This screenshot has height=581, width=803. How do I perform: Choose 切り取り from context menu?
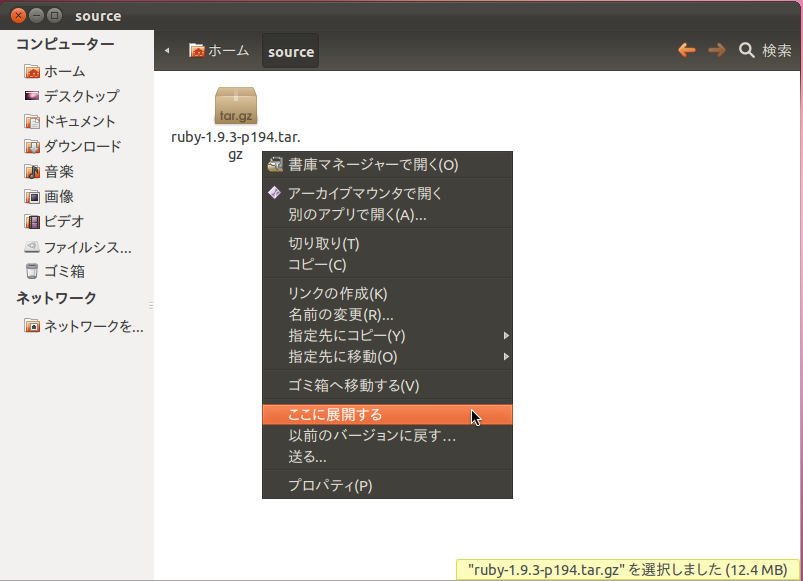point(387,244)
